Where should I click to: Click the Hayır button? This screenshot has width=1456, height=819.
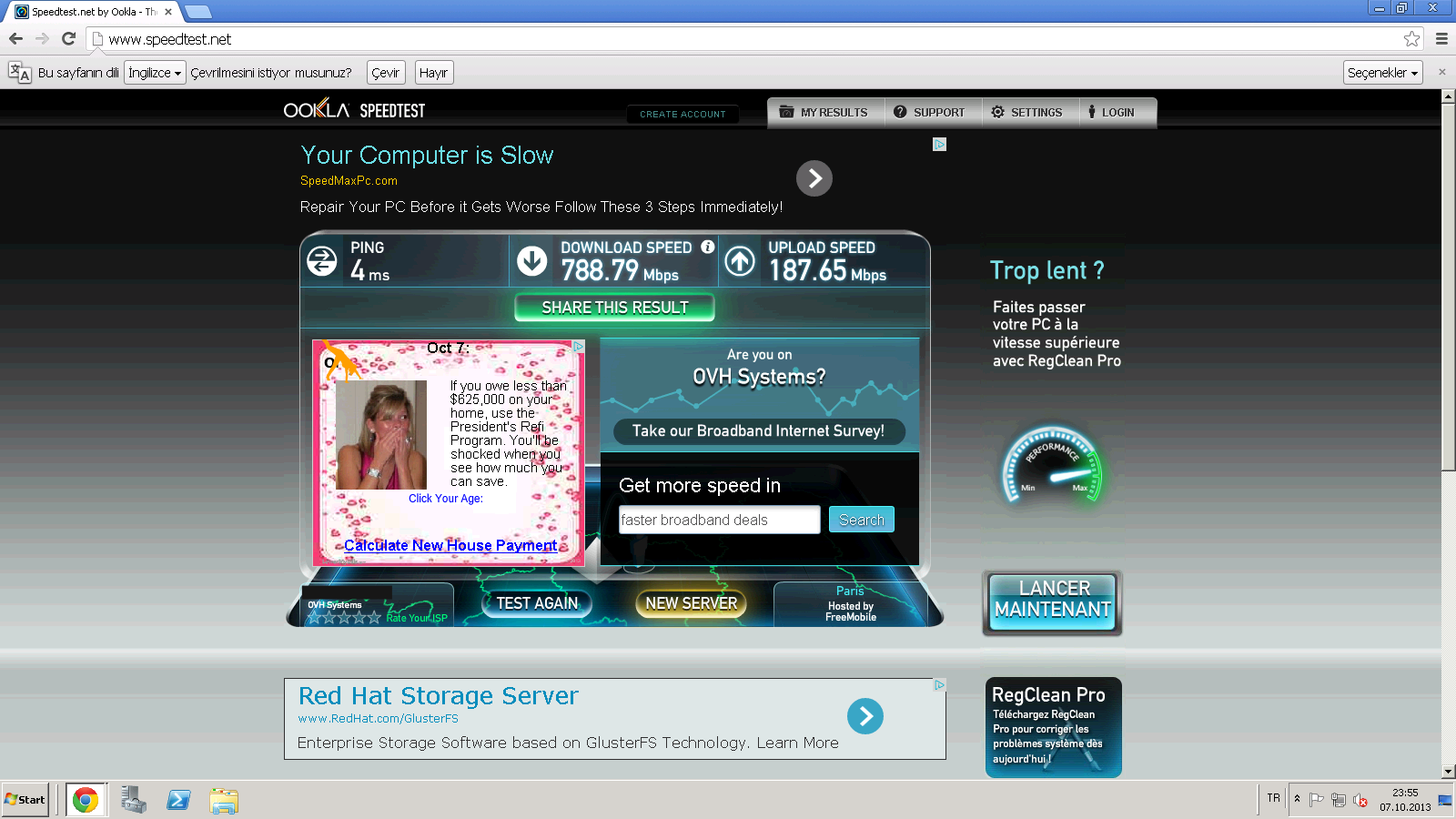pos(434,73)
